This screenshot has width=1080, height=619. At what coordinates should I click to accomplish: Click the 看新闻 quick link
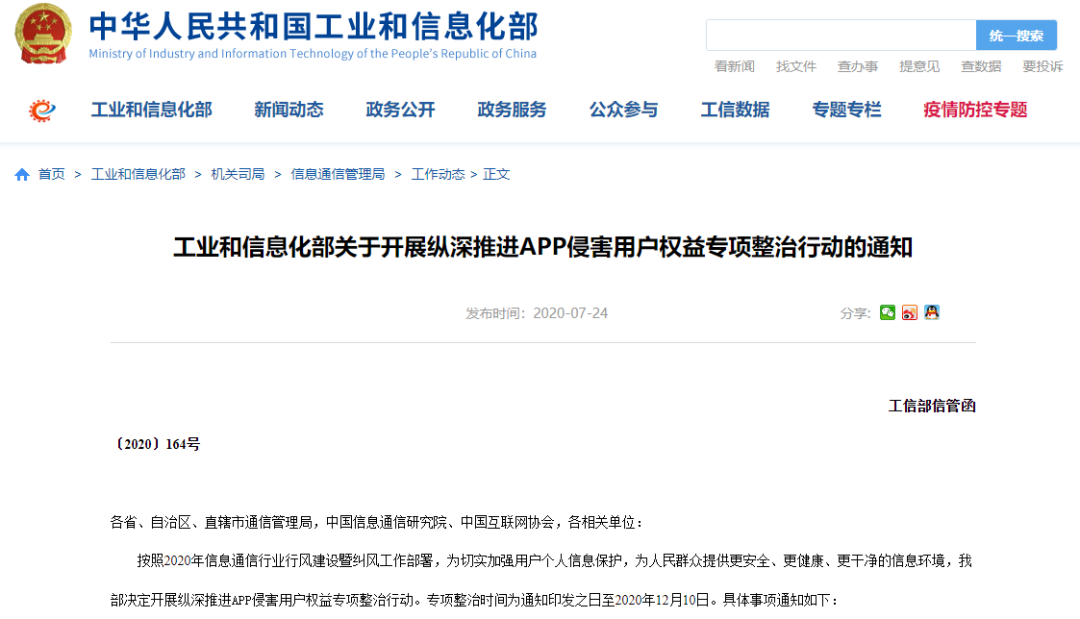point(734,67)
